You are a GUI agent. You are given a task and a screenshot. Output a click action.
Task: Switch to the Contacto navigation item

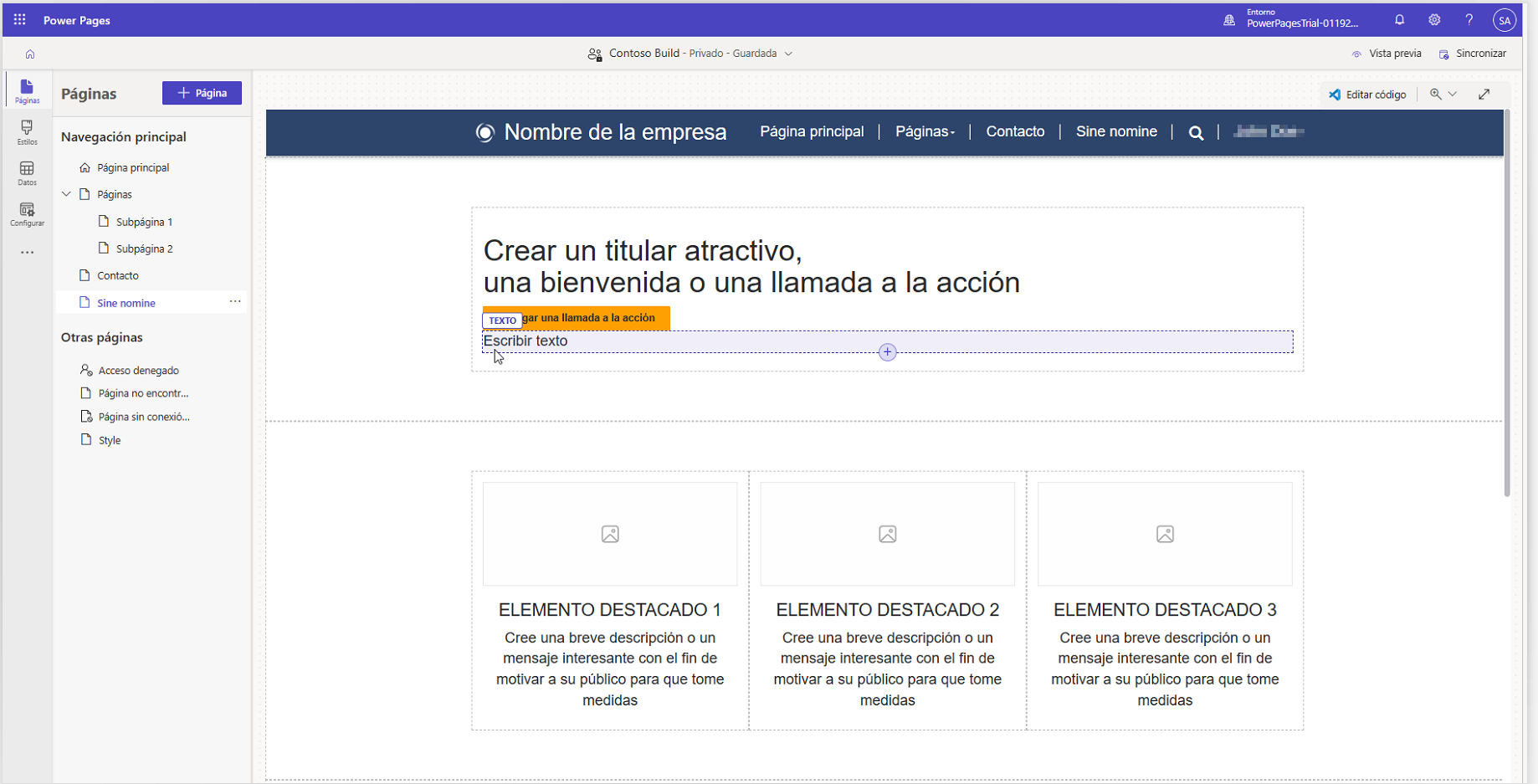1015,131
